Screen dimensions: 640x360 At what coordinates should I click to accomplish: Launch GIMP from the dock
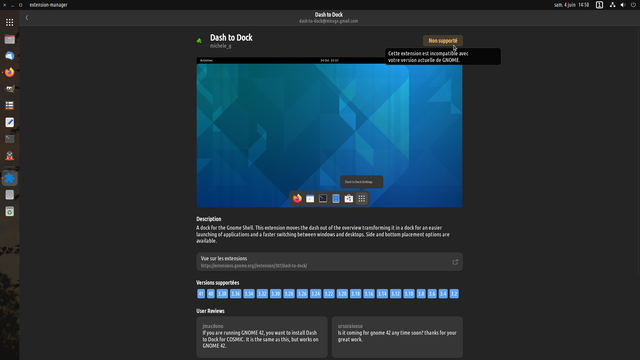[x=9, y=89]
